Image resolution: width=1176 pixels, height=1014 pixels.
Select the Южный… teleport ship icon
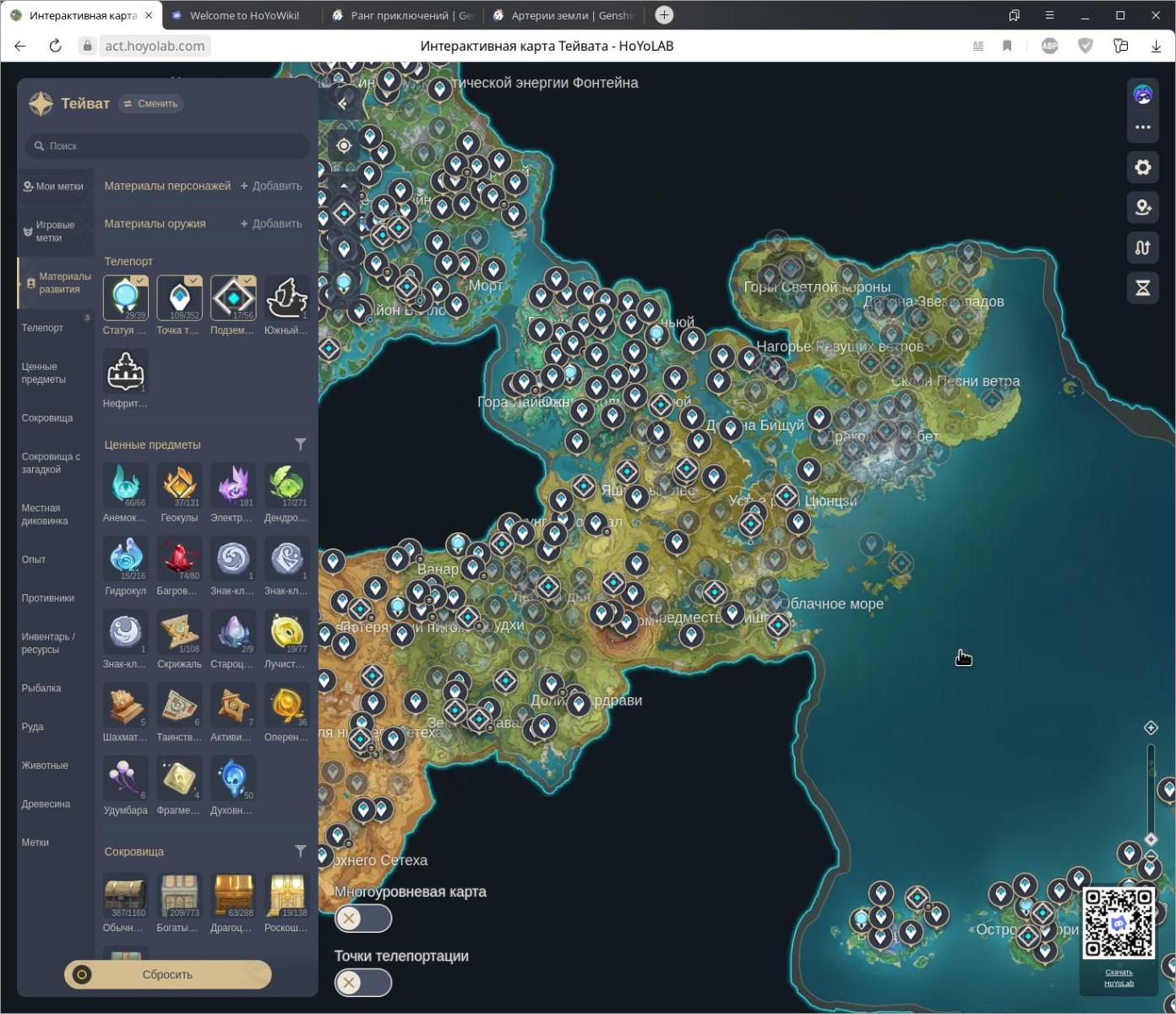tap(287, 298)
